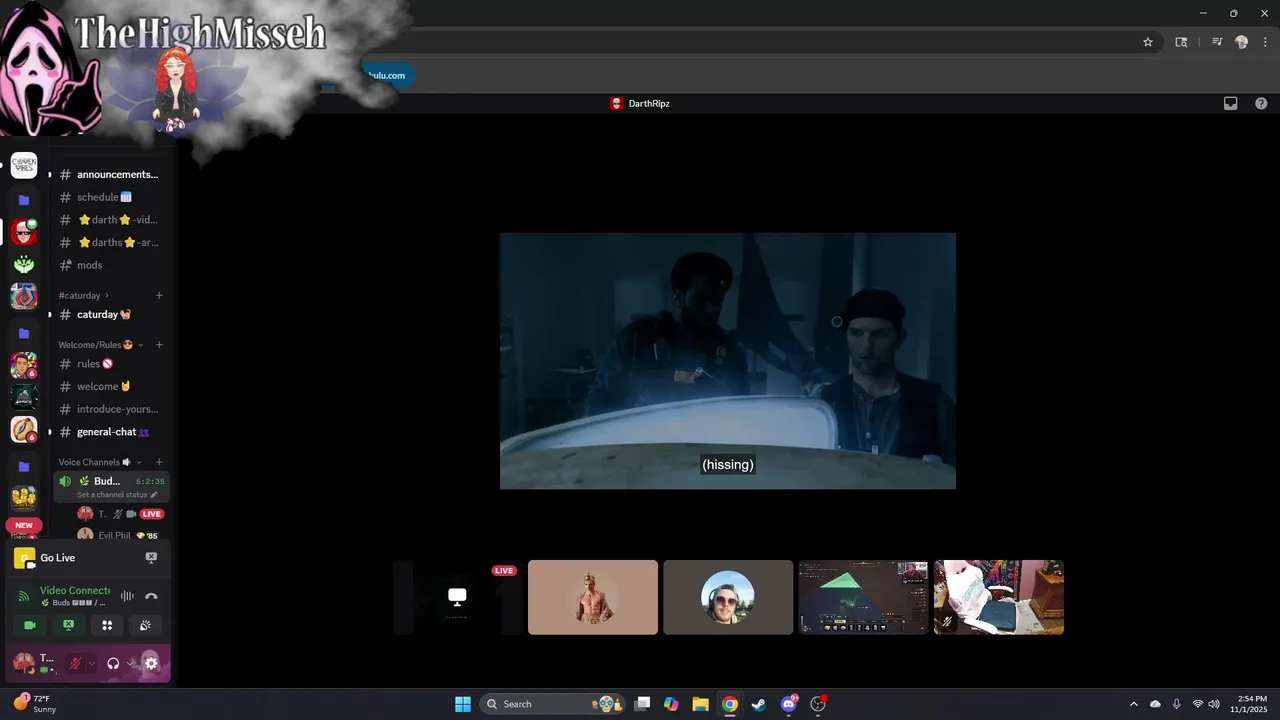1280x720 pixels.
Task: Click the NEW unread indicator pill
Action: [x=24, y=525]
